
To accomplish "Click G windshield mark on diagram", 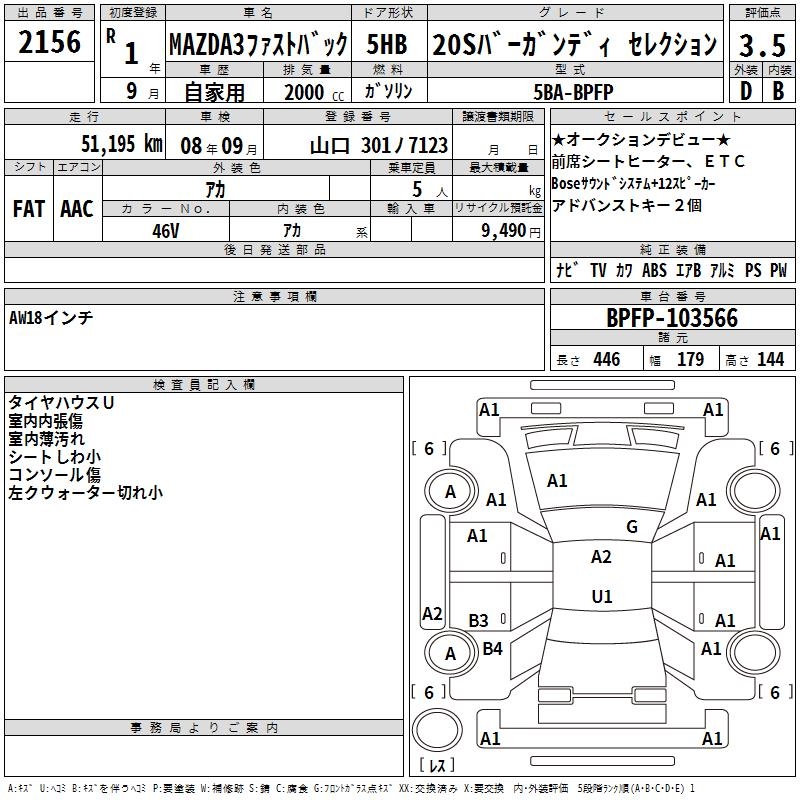I will (632, 527).
